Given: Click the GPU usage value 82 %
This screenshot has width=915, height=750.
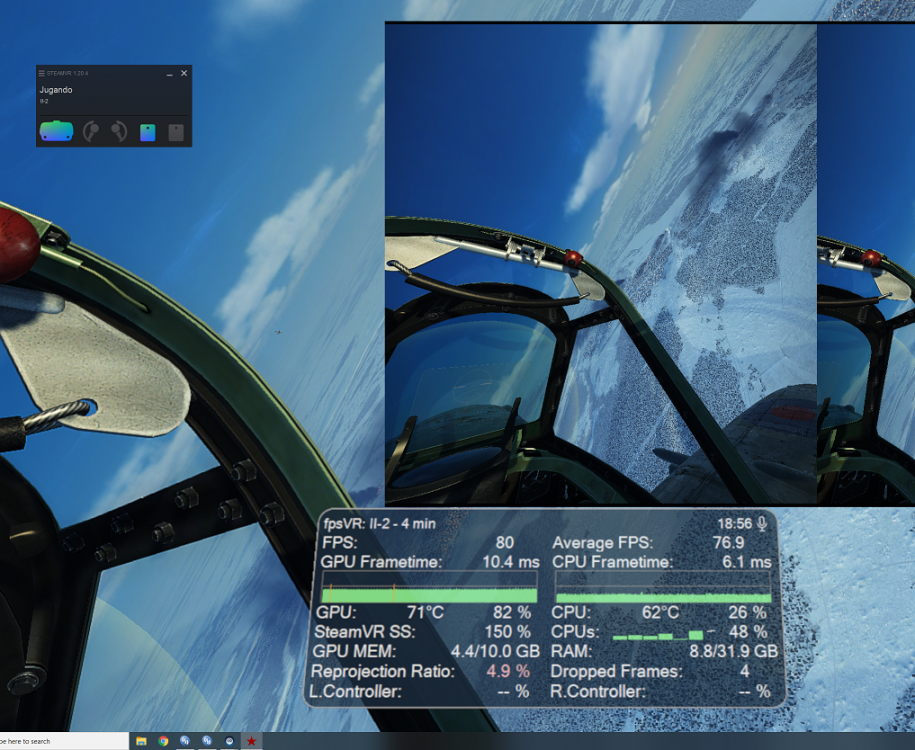Looking at the screenshot, I should point(512,612).
